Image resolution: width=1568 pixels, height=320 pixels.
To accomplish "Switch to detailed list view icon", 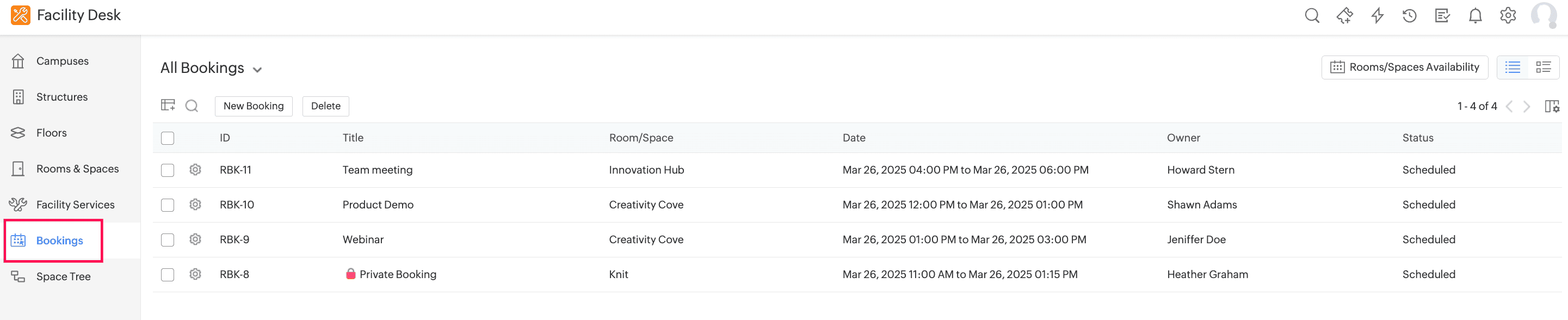I will (x=1543, y=67).
